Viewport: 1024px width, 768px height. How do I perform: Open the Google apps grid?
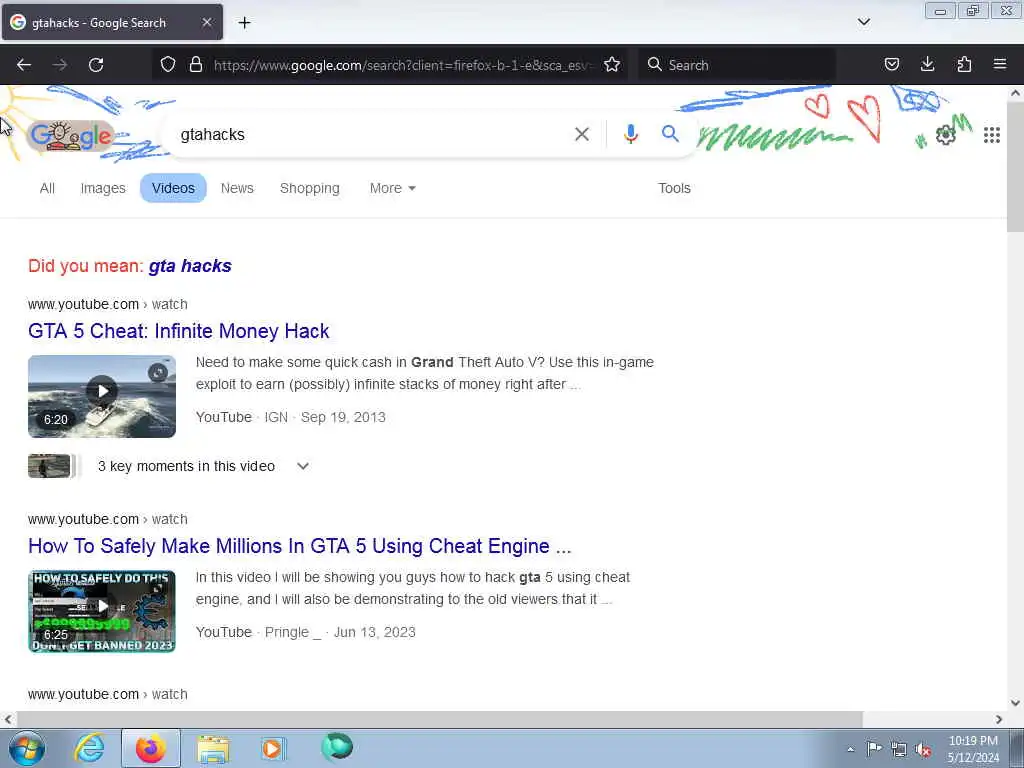click(991, 135)
